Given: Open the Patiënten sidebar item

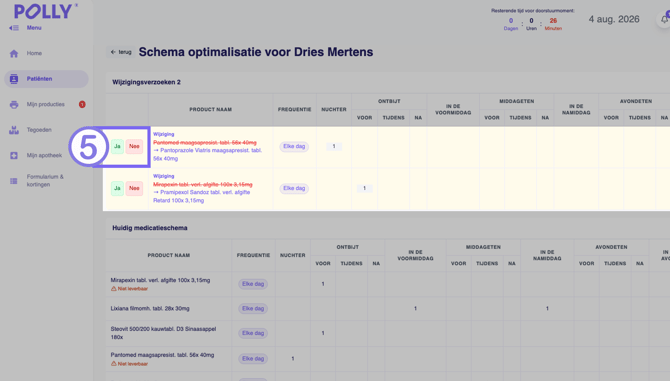Looking at the screenshot, I should coord(46,79).
